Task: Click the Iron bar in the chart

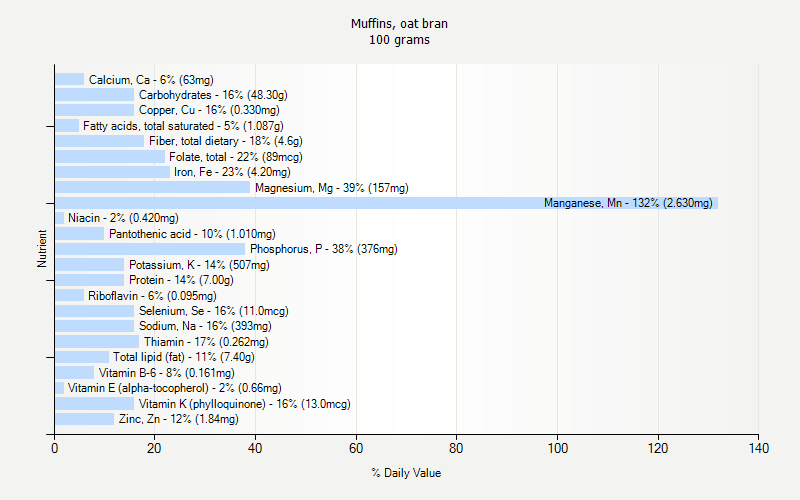Action: click(112, 172)
